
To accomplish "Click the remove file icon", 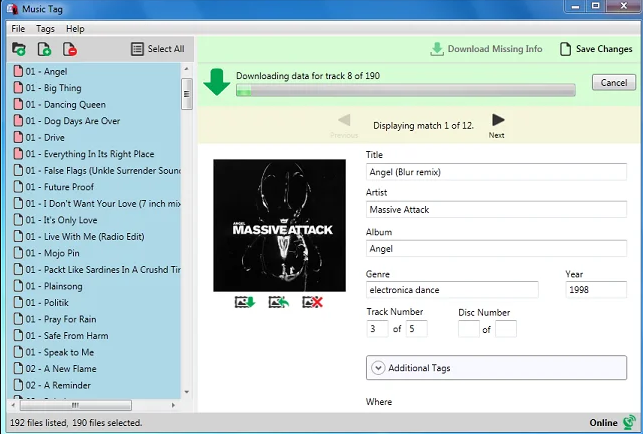I will tap(70, 49).
